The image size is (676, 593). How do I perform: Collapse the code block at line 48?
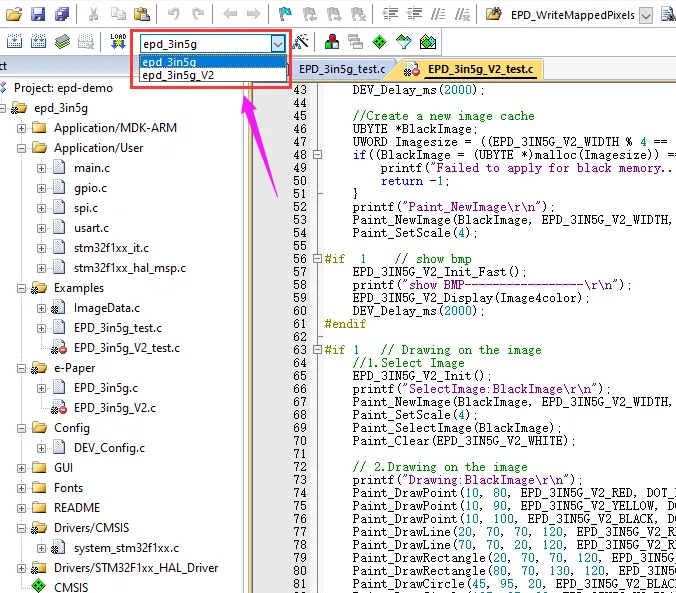pos(317,154)
